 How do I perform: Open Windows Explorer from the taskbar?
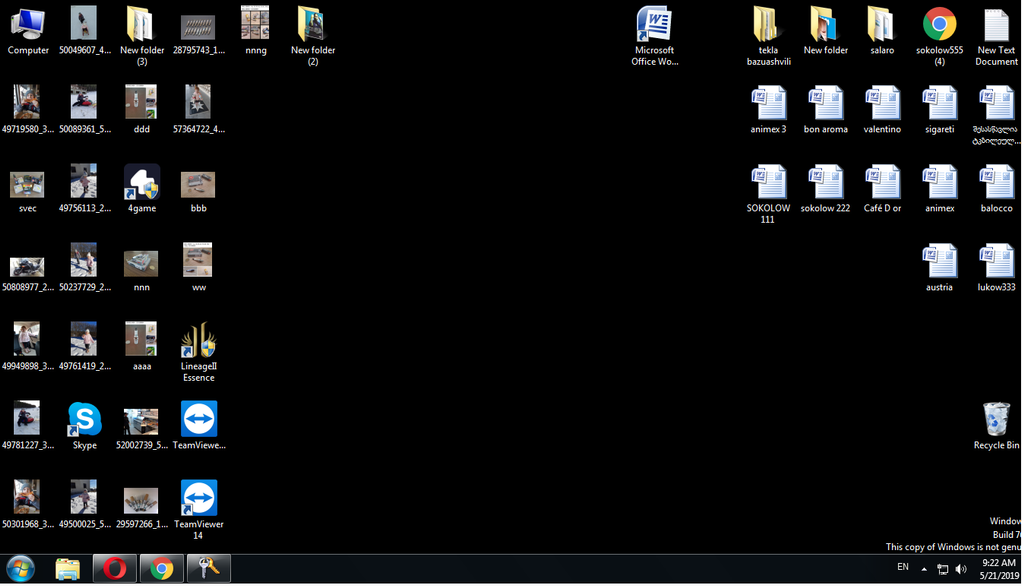click(x=67, y=568)
